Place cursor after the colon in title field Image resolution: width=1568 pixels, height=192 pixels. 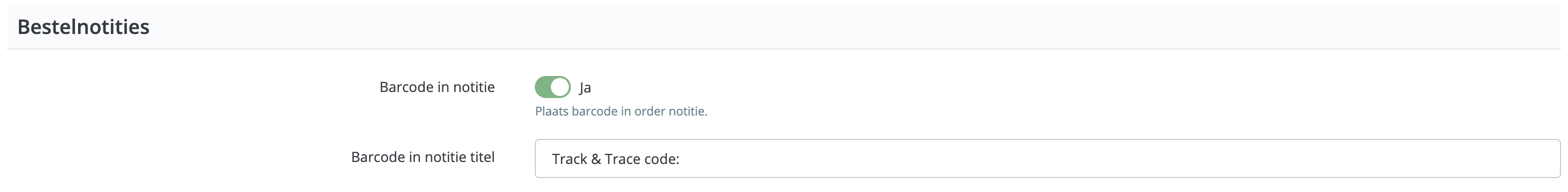(x=680, y=159)
